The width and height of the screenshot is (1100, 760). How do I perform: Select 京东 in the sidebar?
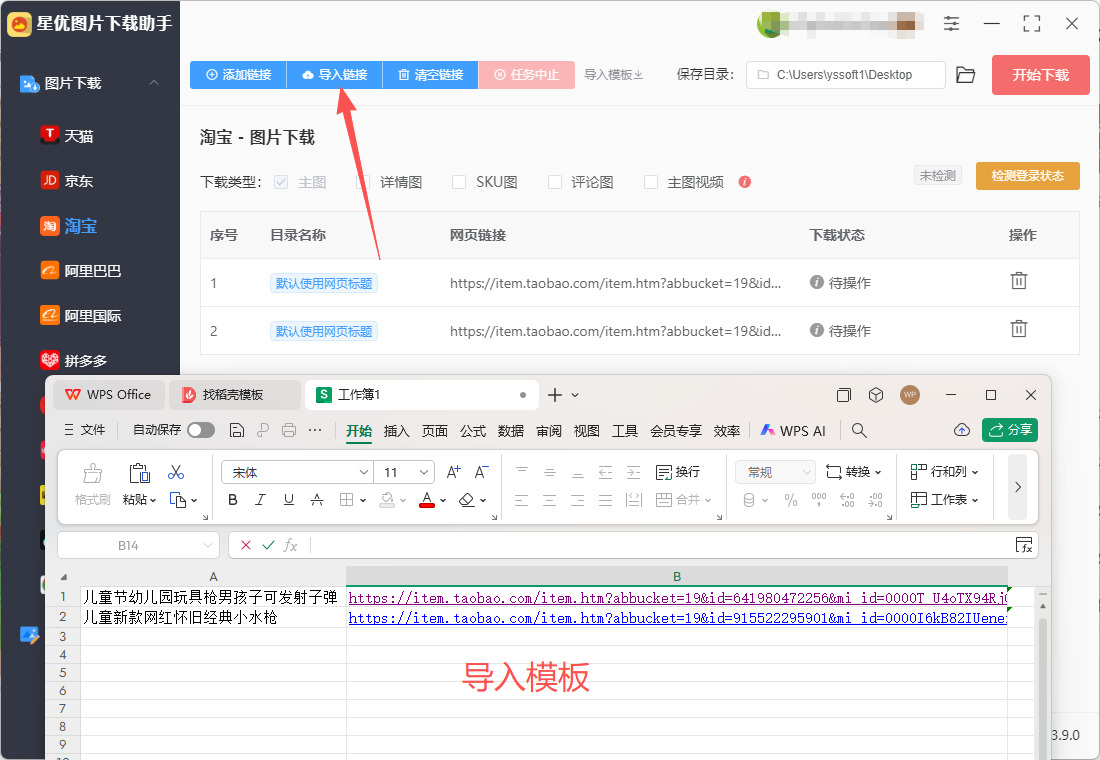pos(79,181)
